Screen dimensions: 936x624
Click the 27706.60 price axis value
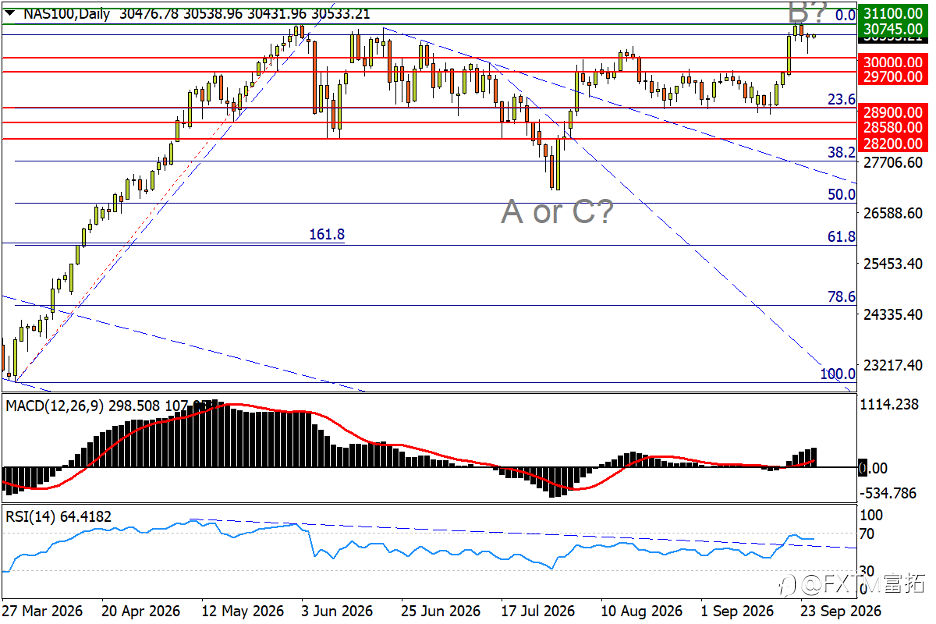pos(893,162)
